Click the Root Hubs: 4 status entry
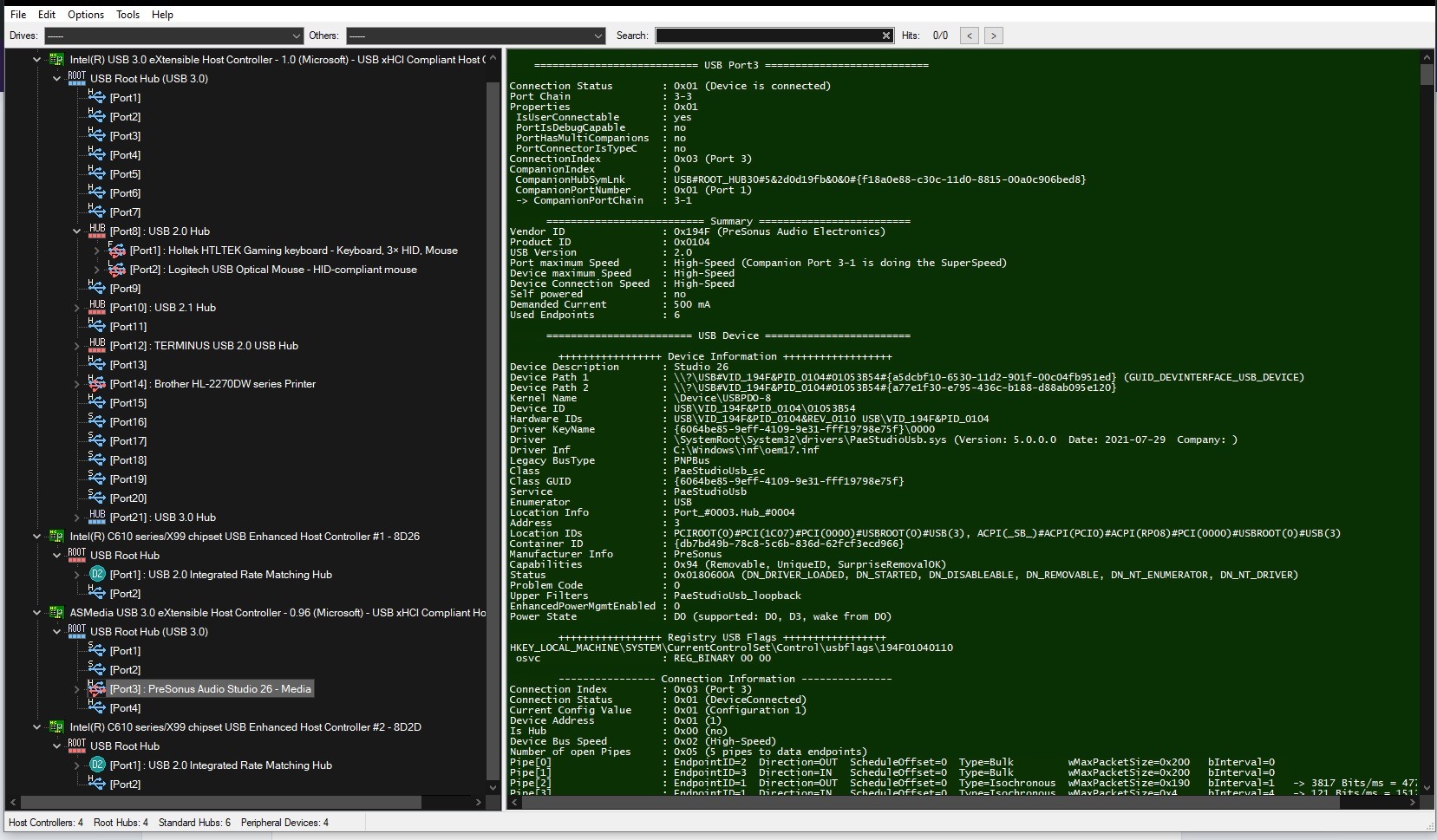Viewport: 1437px width, 840px height. point(121,823)
